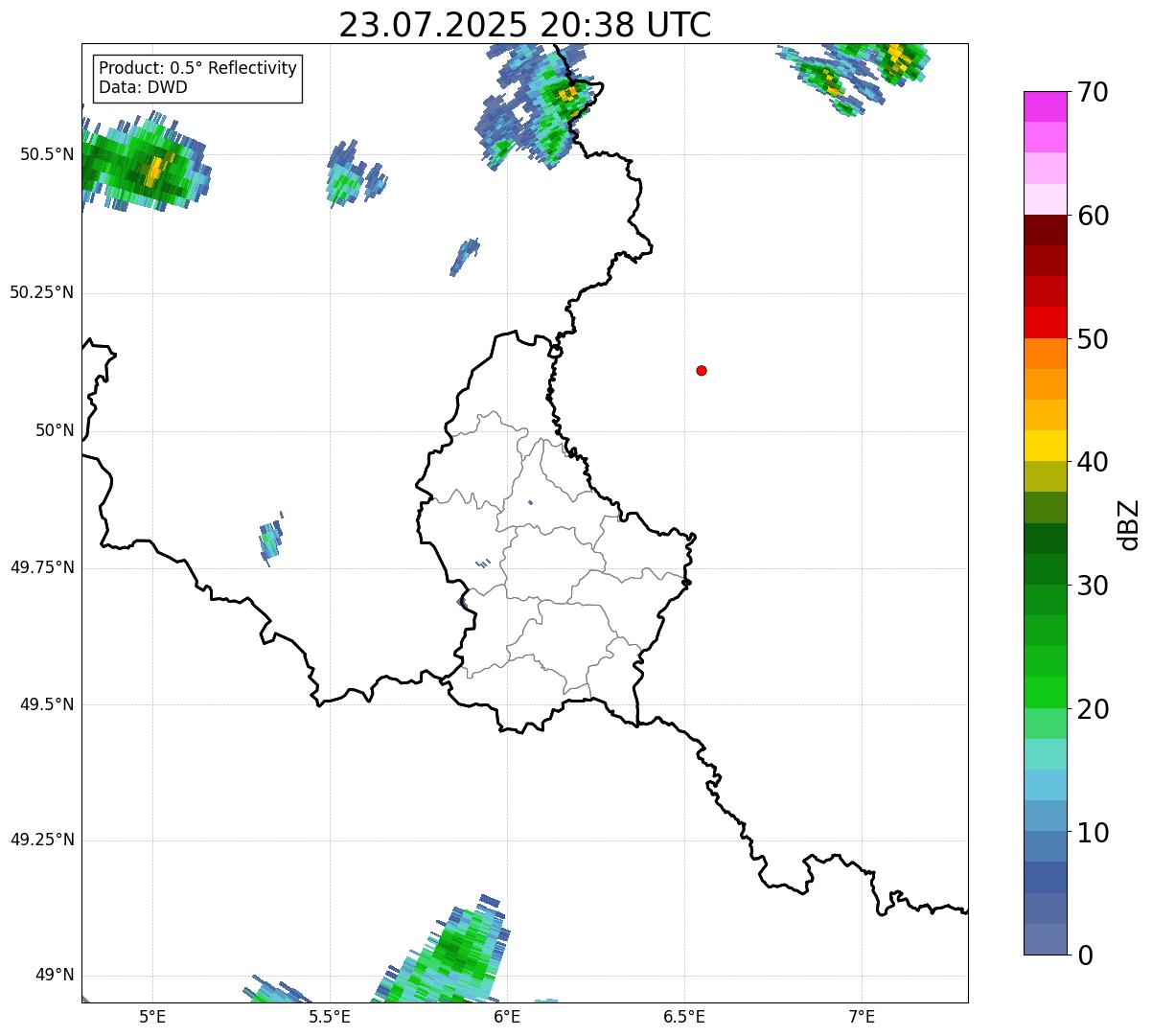Click the colorbar tick label 60
1152x1036 pixels.
[1093, 216]
